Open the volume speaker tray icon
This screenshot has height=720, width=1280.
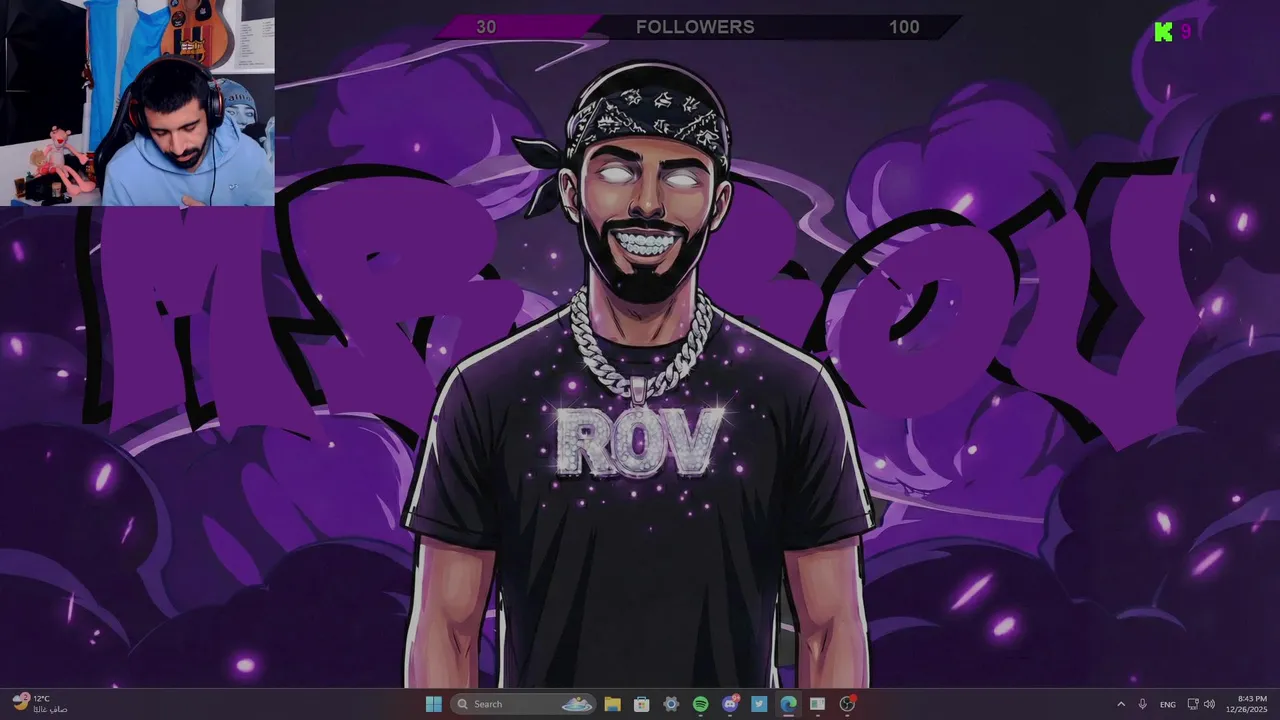point(1209,704)
